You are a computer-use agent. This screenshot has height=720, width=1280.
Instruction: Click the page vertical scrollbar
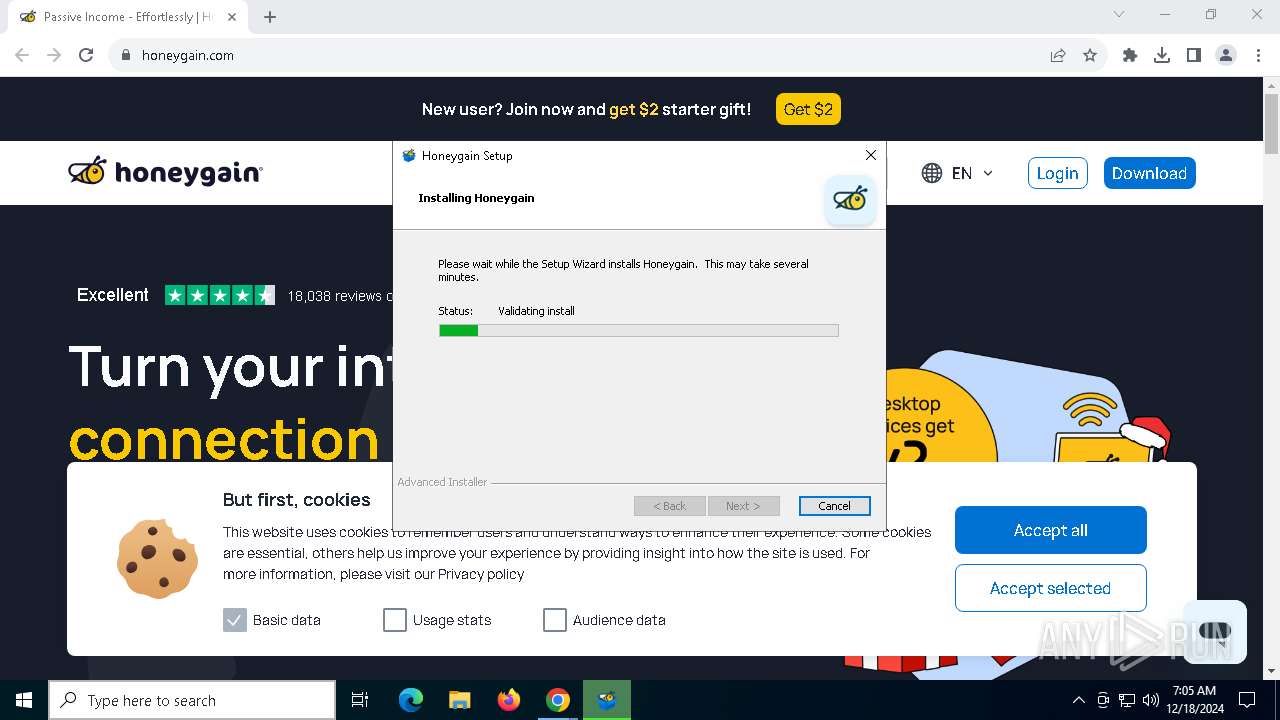click(1271, 125)
